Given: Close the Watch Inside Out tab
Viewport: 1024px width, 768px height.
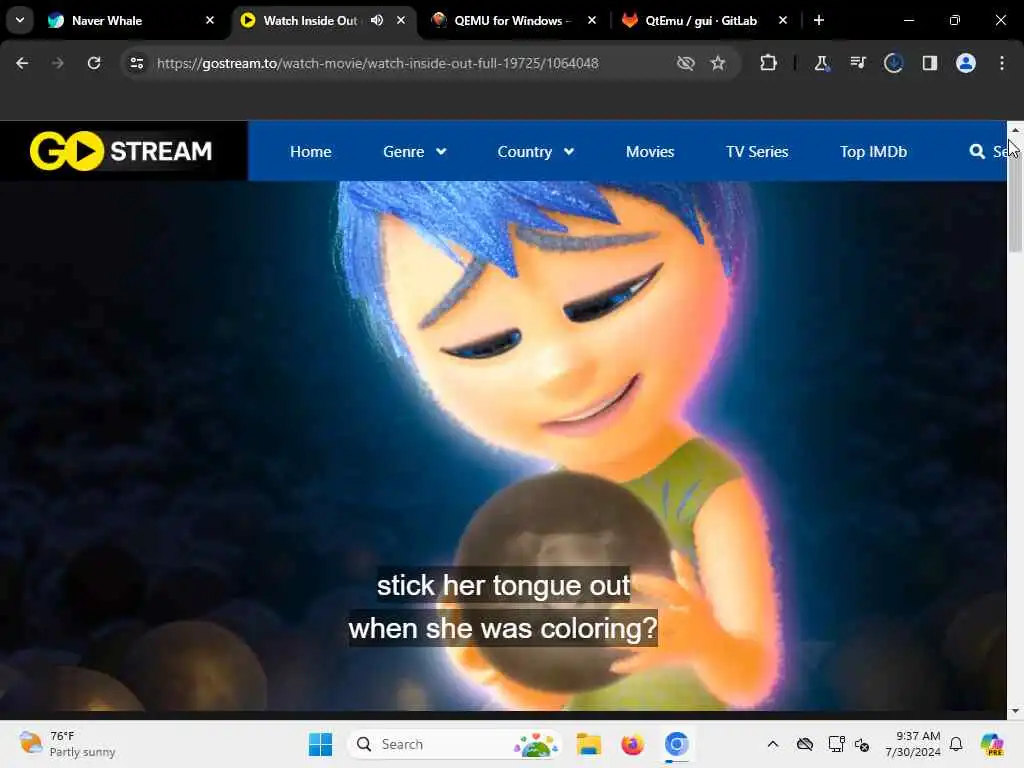Looking at the screenshot, I should pos(401,20).
